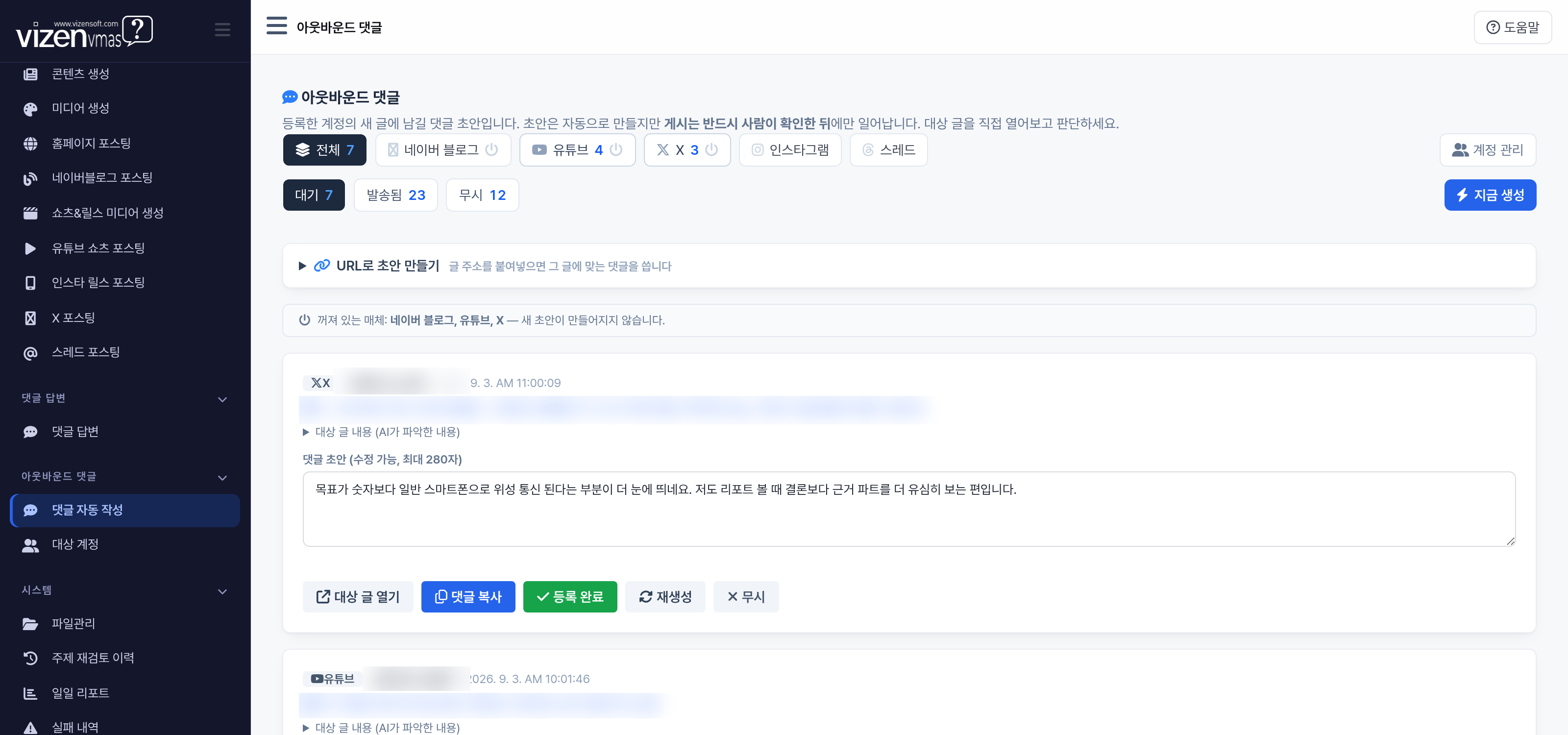The height and width of the screenshot is (735, 1568).
Task: Open 유튜브 쇼츠 포스팅 play icon
Action: point(30,248)
